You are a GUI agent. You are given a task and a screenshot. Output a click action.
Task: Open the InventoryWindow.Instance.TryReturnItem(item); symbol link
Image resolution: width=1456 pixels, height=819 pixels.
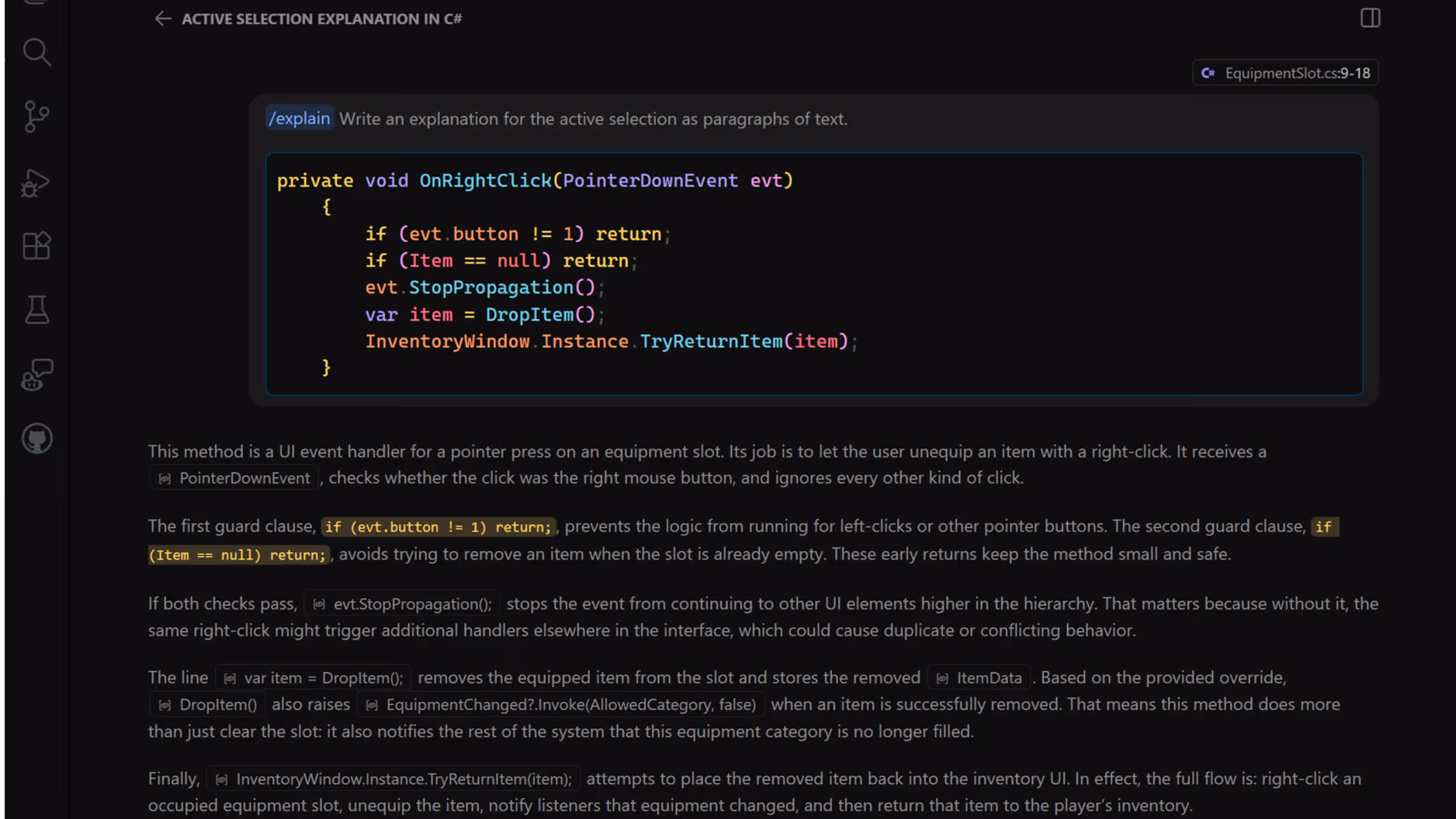[x=393, y=779]
